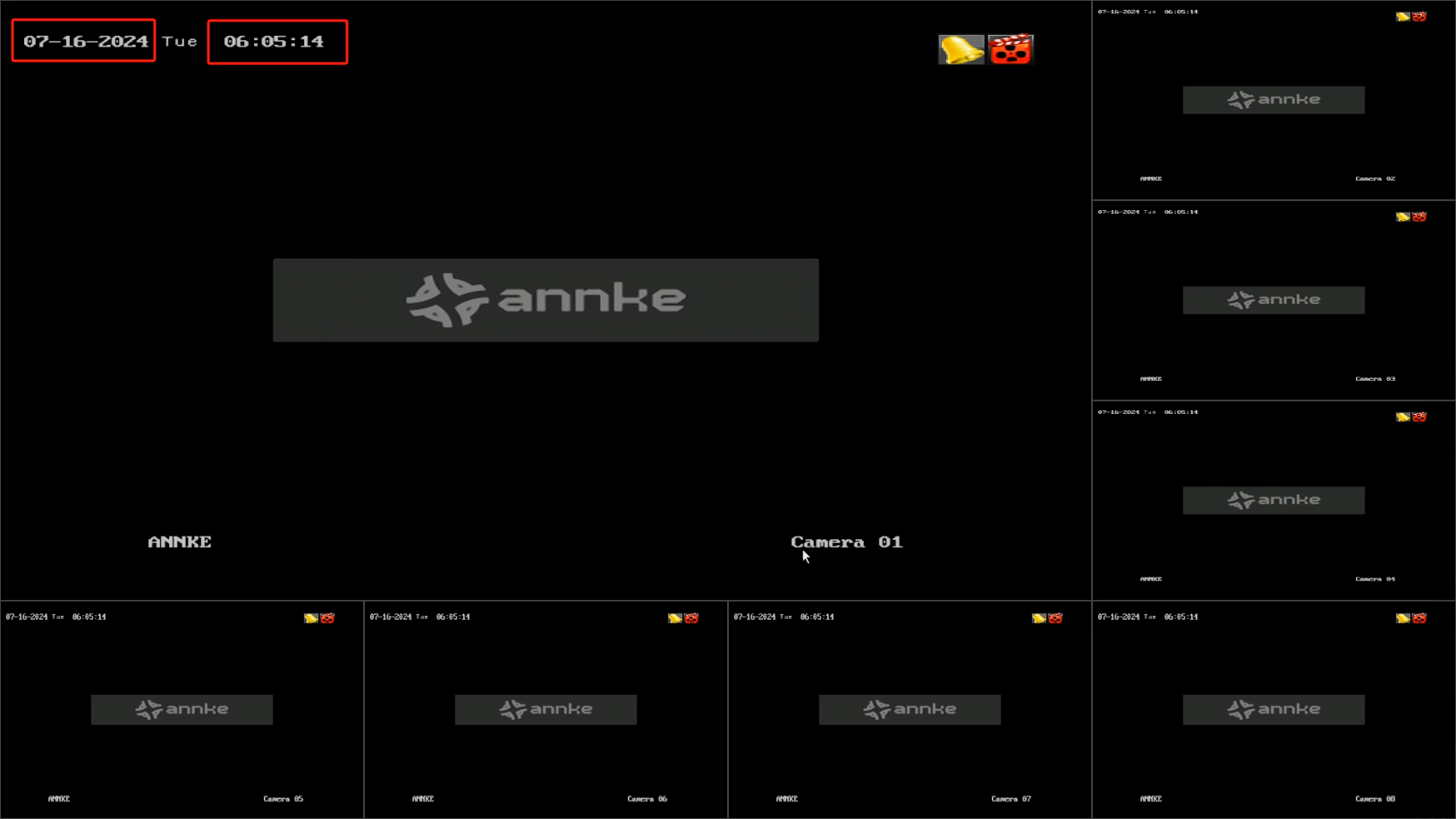
Task: Select the Camera 01 channel label
Action: click(x=847, y=542)
